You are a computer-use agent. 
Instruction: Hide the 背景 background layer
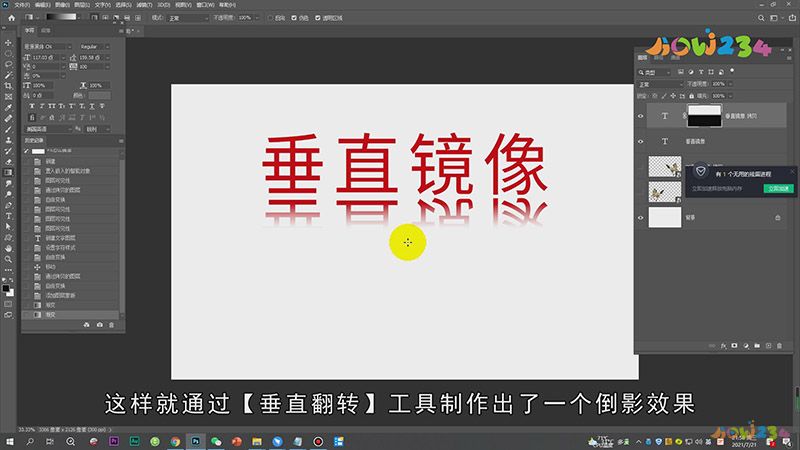(x=641, y=217)
